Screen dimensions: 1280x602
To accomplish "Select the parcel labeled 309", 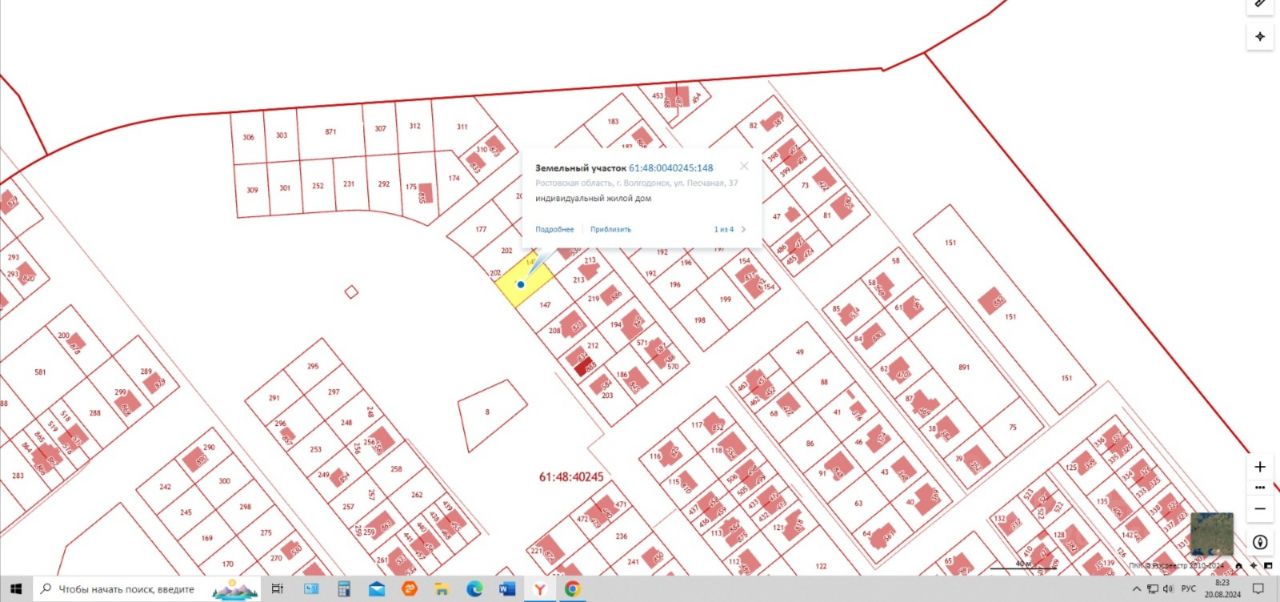I will coord(252,189).
